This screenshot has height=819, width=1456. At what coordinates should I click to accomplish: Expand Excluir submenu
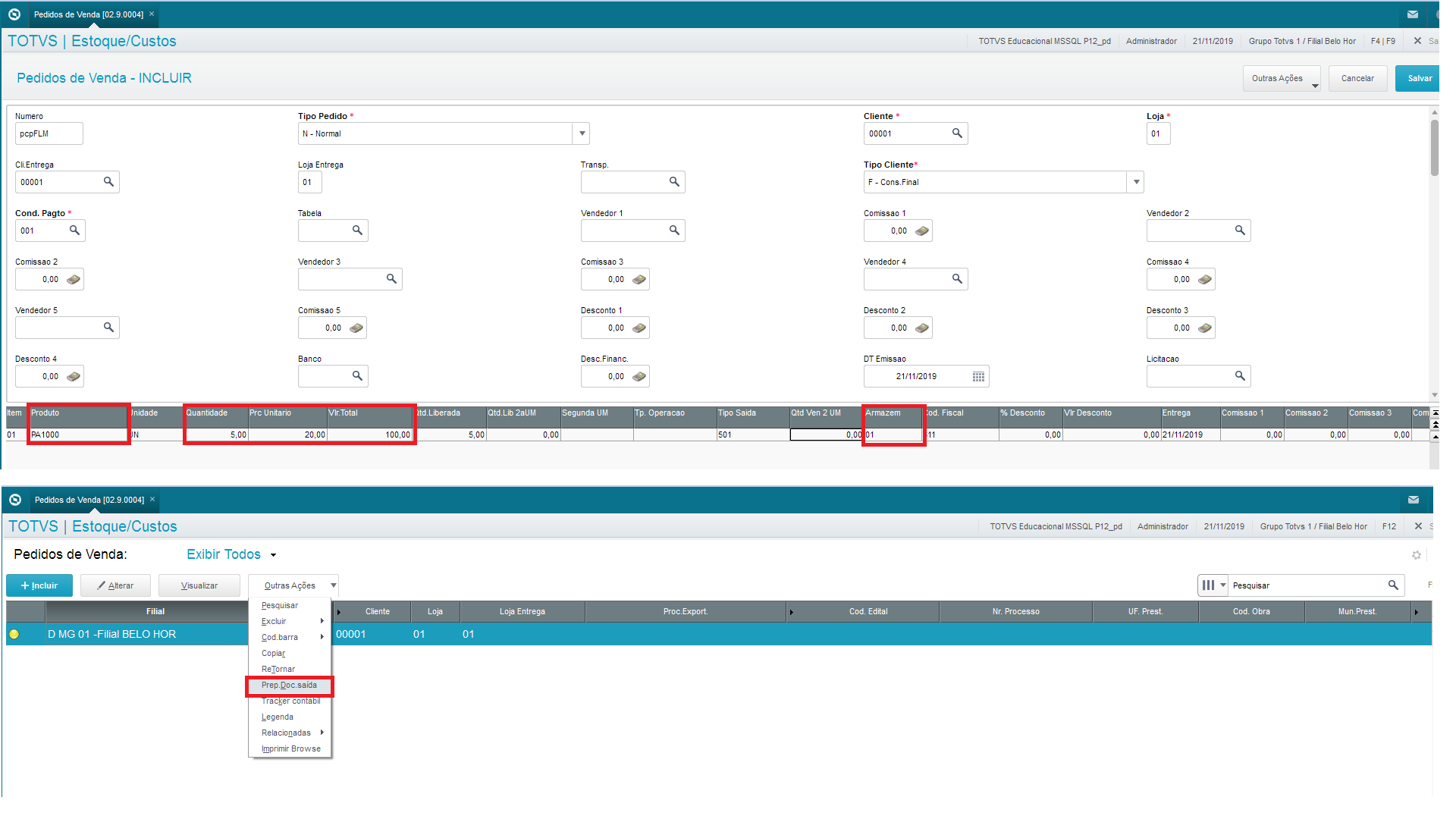290,621
